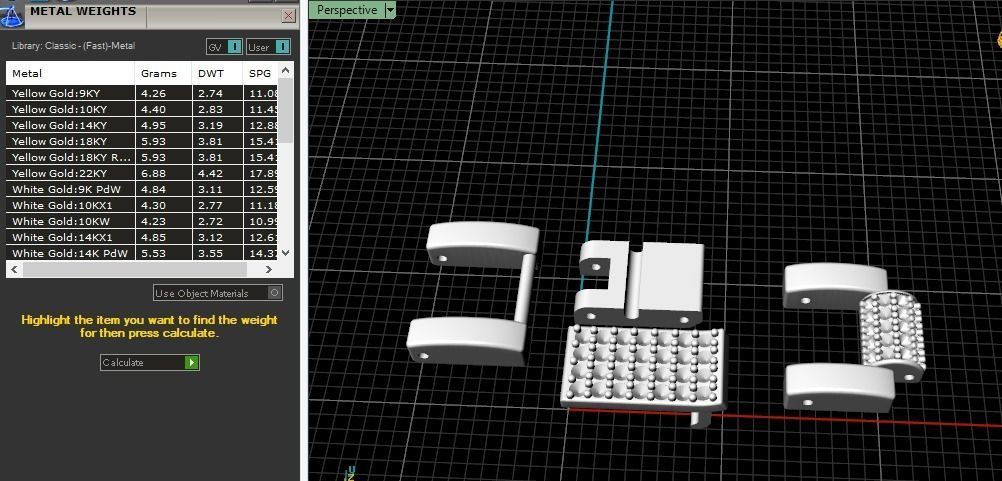Toggle the User library switch

tap(268, 47)
